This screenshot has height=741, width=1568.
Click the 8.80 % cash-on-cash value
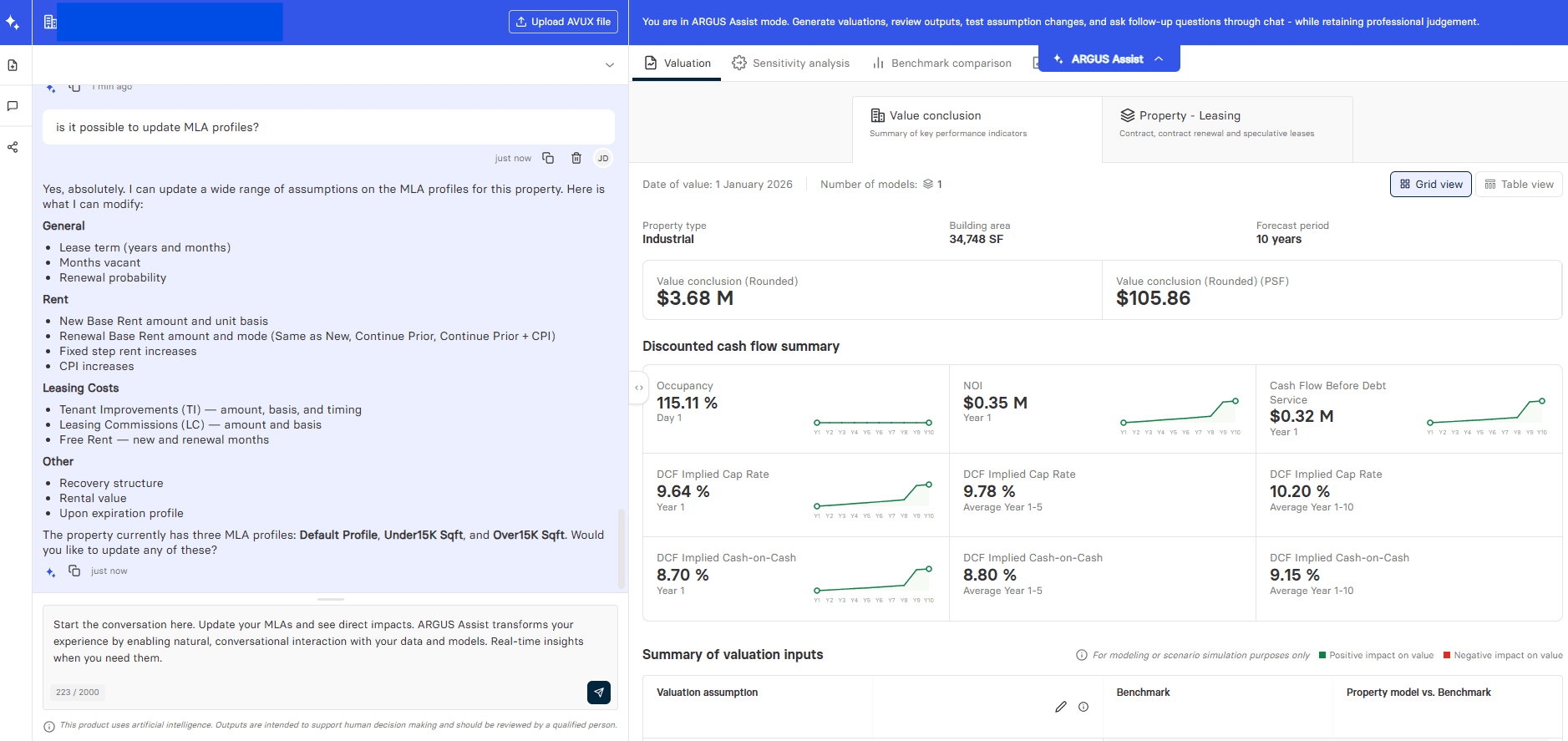990,575
